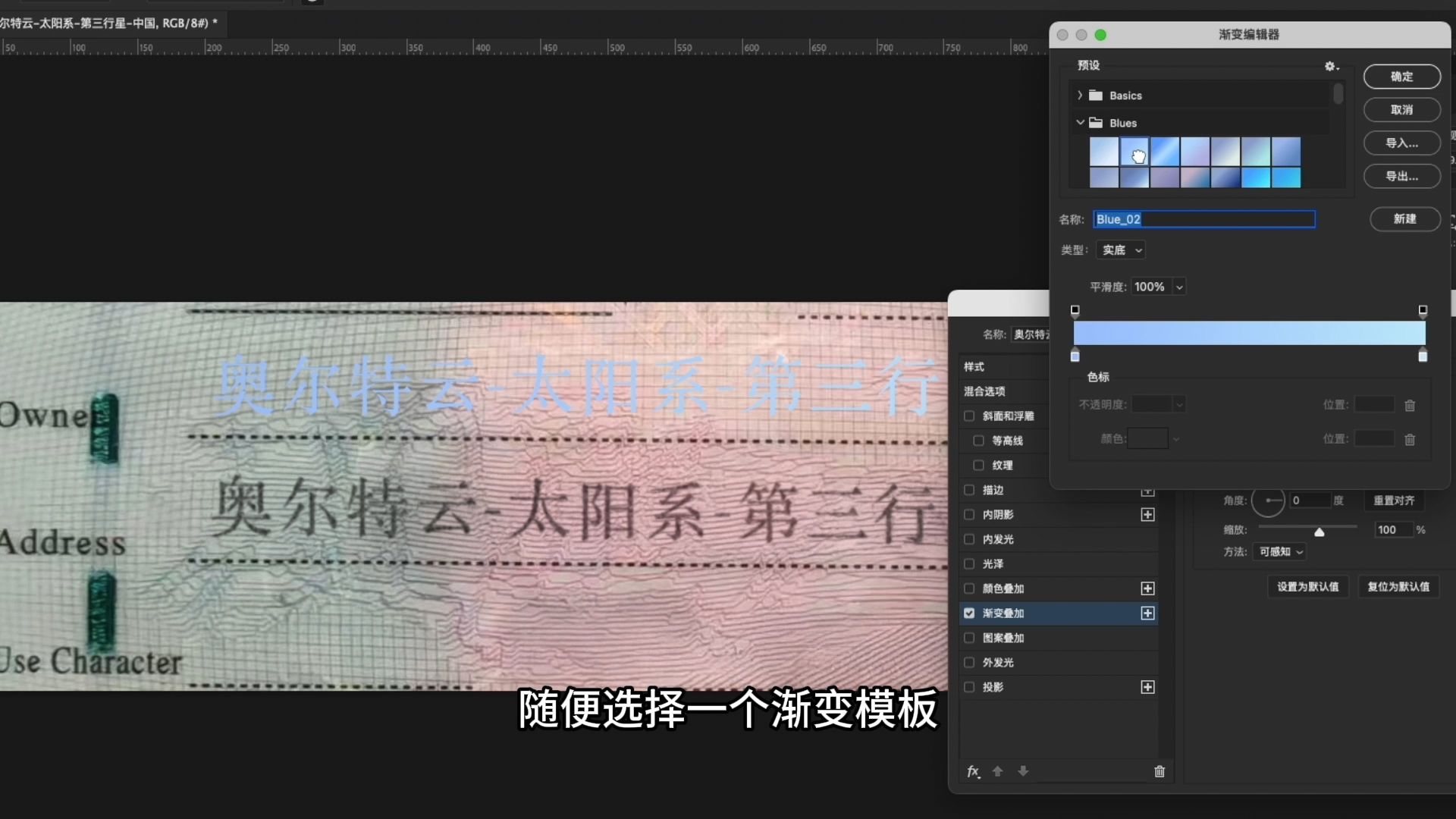Click the 确定 button

(1401, 77)
